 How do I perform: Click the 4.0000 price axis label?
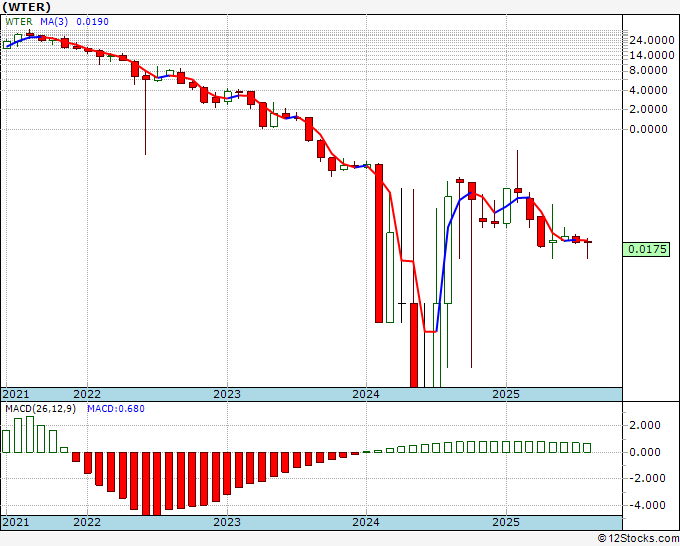(x=649, y=90)
